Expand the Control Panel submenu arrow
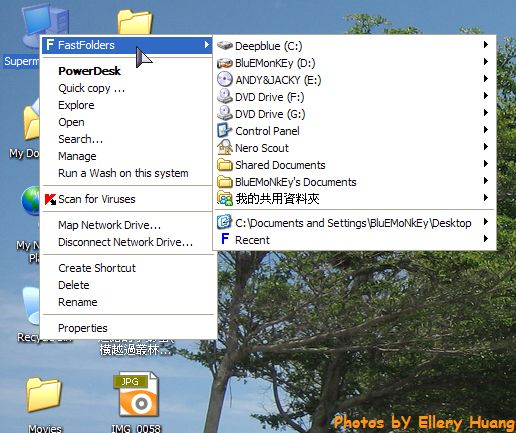The width and height of the screenshot is (516, 433). [486, 129]
